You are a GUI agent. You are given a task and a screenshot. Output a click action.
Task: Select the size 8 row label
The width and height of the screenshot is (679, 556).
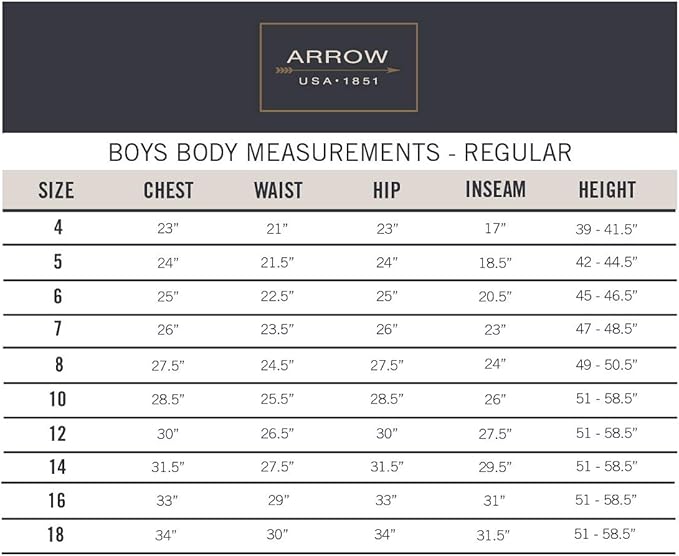pyautogui.click(x=57, y=365)
